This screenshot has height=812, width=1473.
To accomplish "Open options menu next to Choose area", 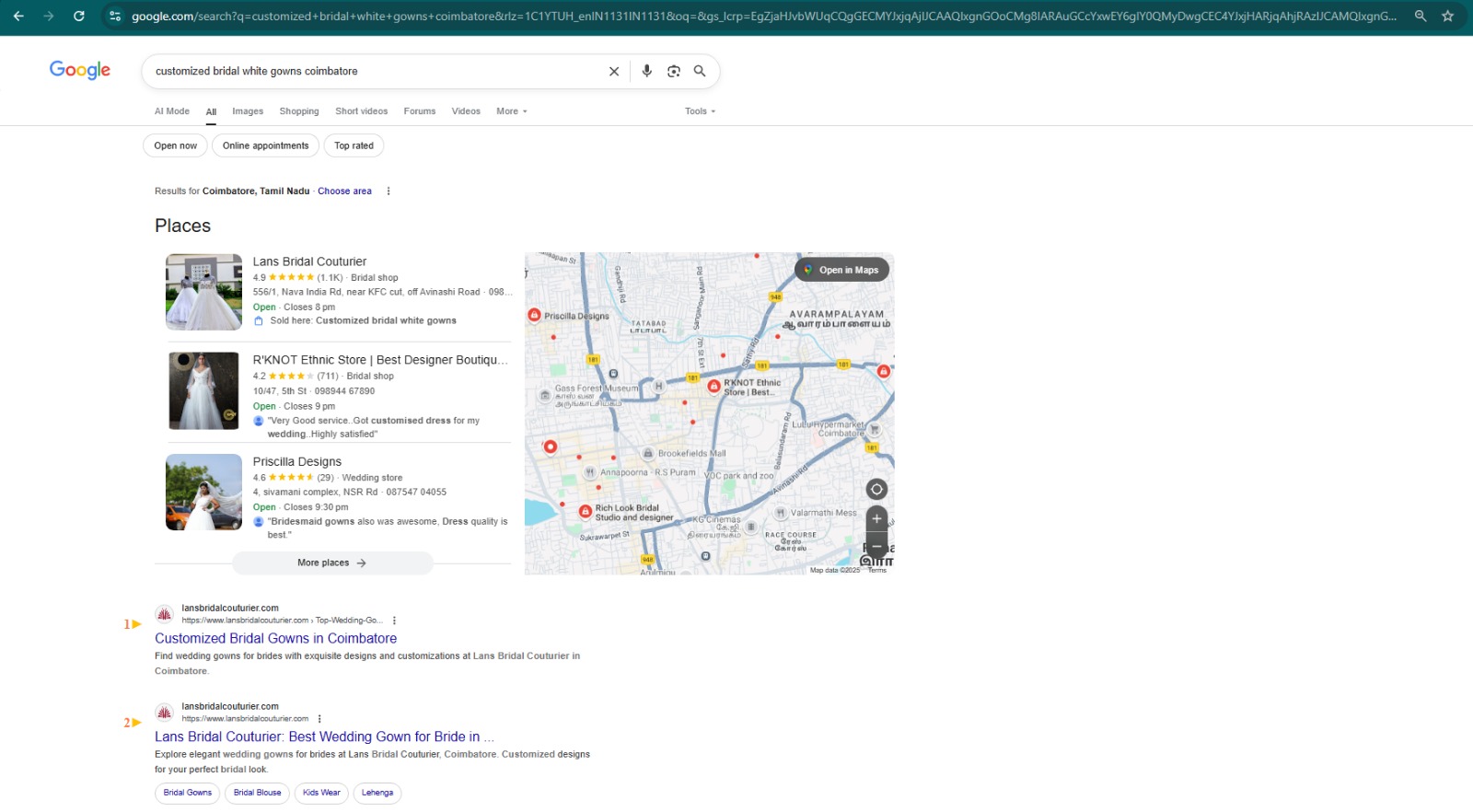I will tap(389, 191).
